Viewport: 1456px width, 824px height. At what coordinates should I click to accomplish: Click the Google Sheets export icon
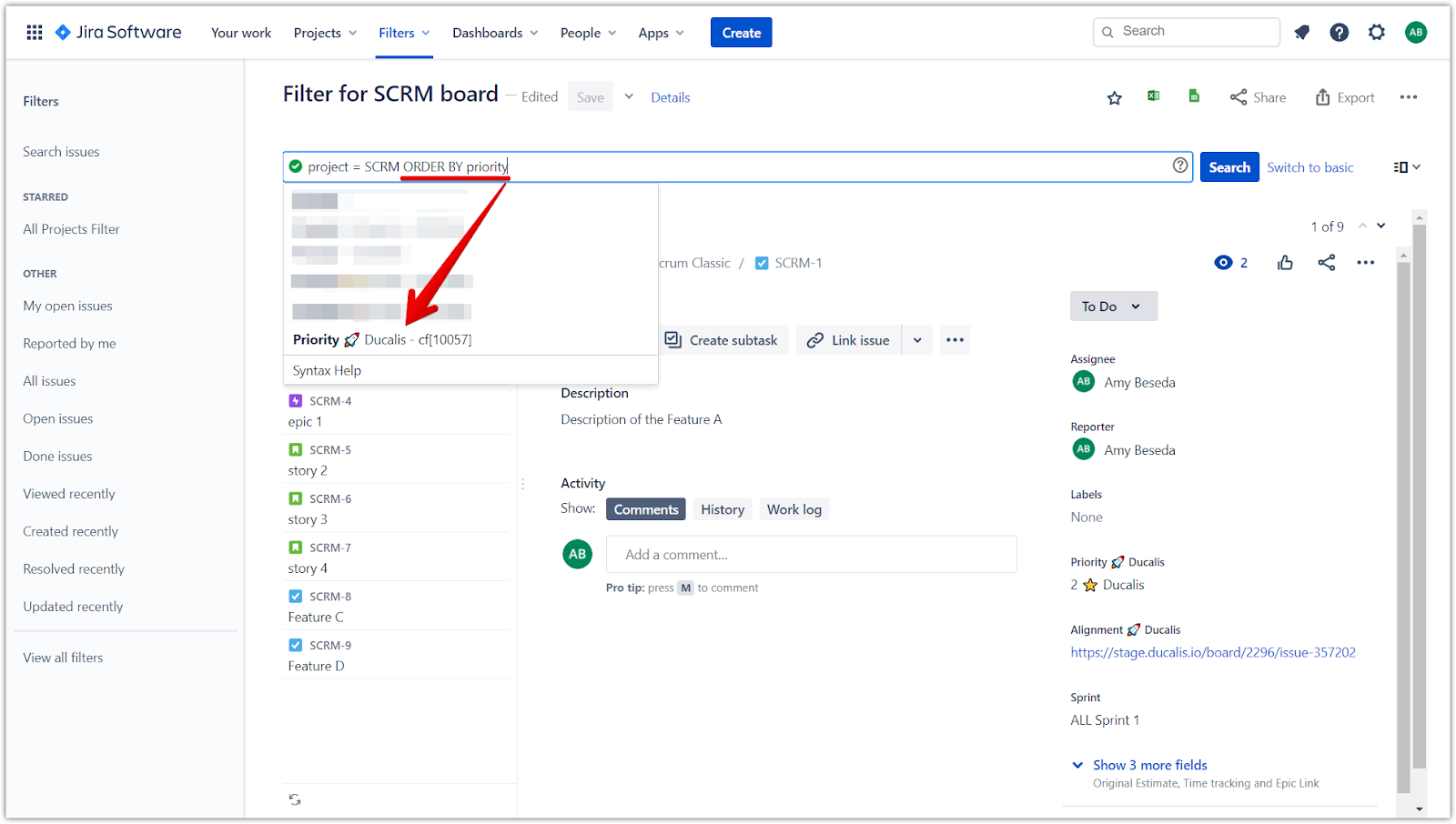click(x=1193, y=95)
